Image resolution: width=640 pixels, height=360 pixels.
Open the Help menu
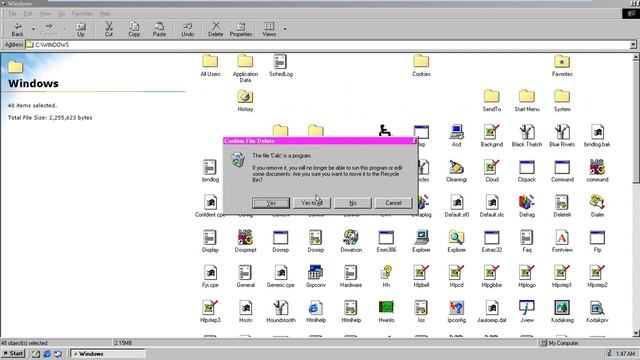click(105, 14)
